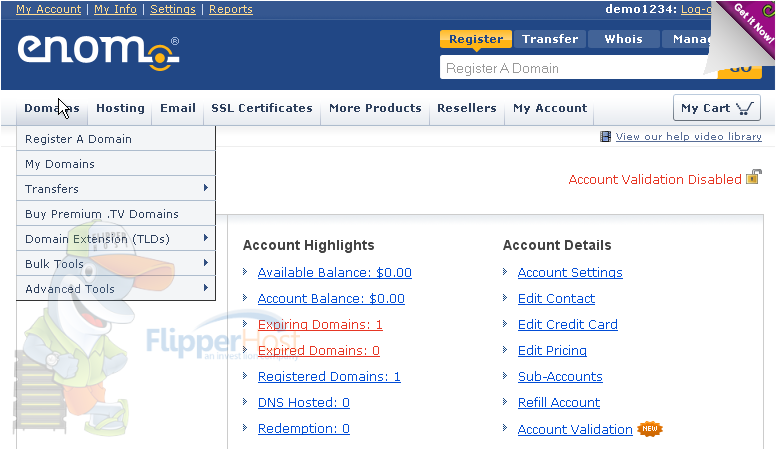Open Available Balance: $0.00 link
Screen dimensions: 776x450
[x=335, y=272]
